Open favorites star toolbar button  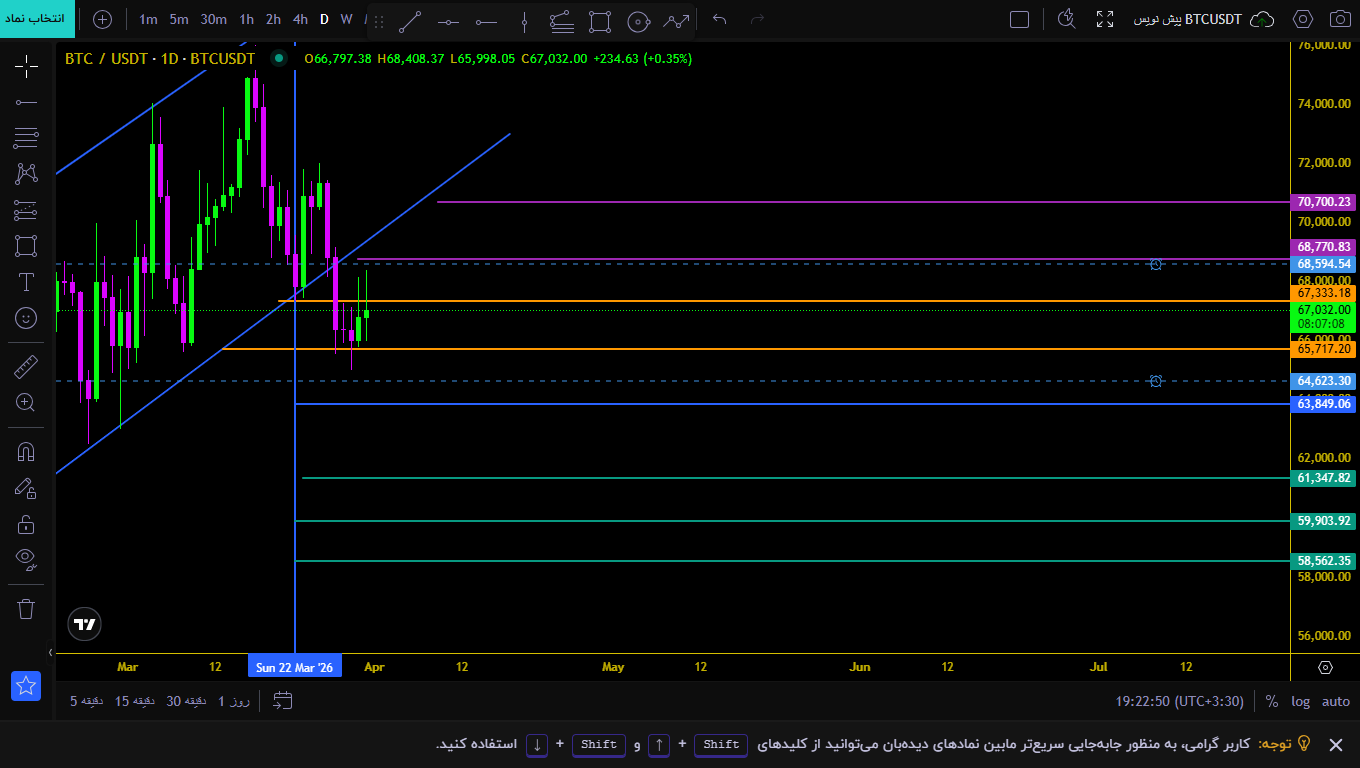pos(26,686)
